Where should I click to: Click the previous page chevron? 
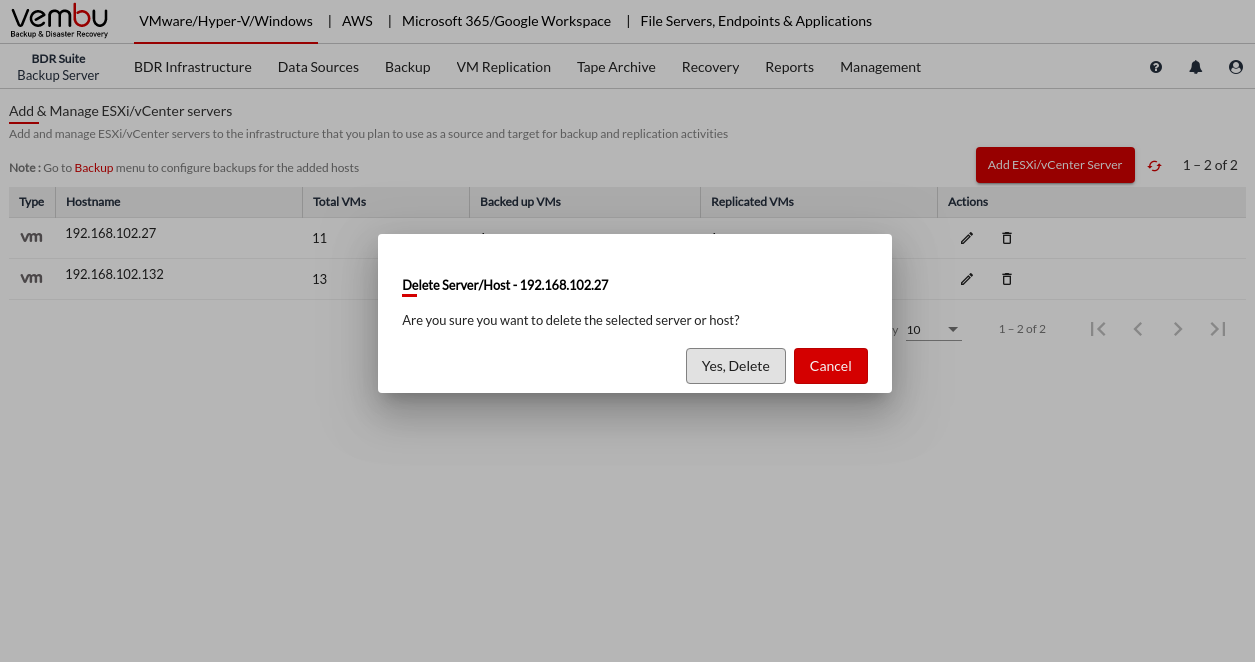coord(1138,329)
